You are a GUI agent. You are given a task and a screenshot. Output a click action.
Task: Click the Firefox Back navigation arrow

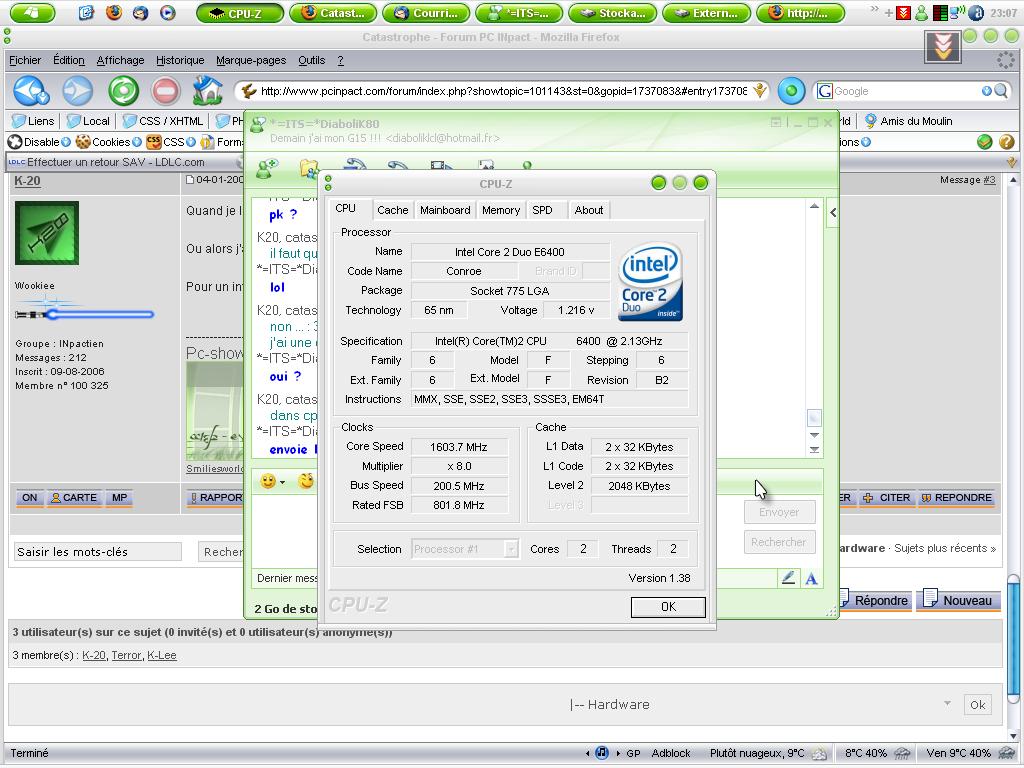[31, 91]
